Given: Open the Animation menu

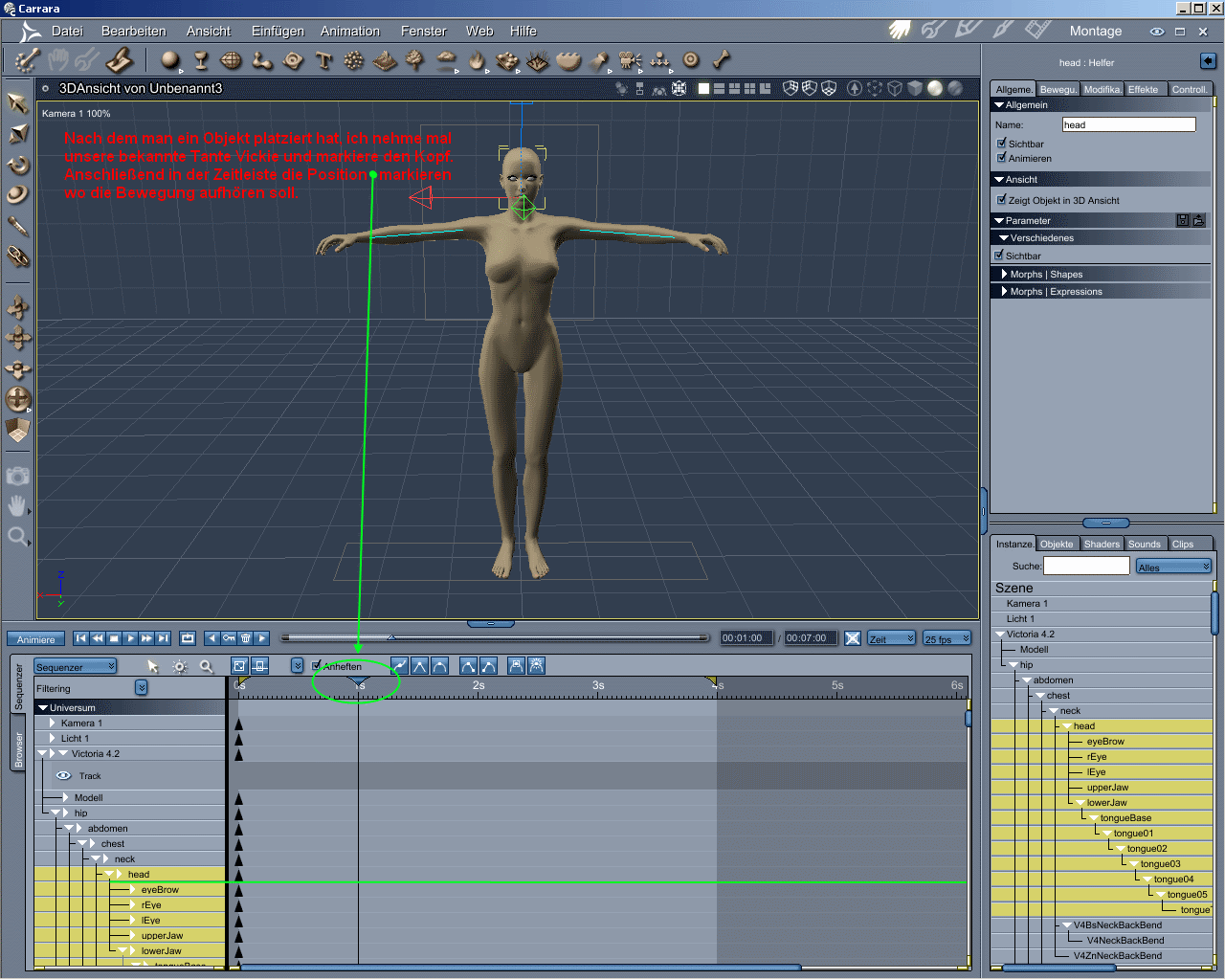Looking at the screenshot, I should (x=350, y=31).
